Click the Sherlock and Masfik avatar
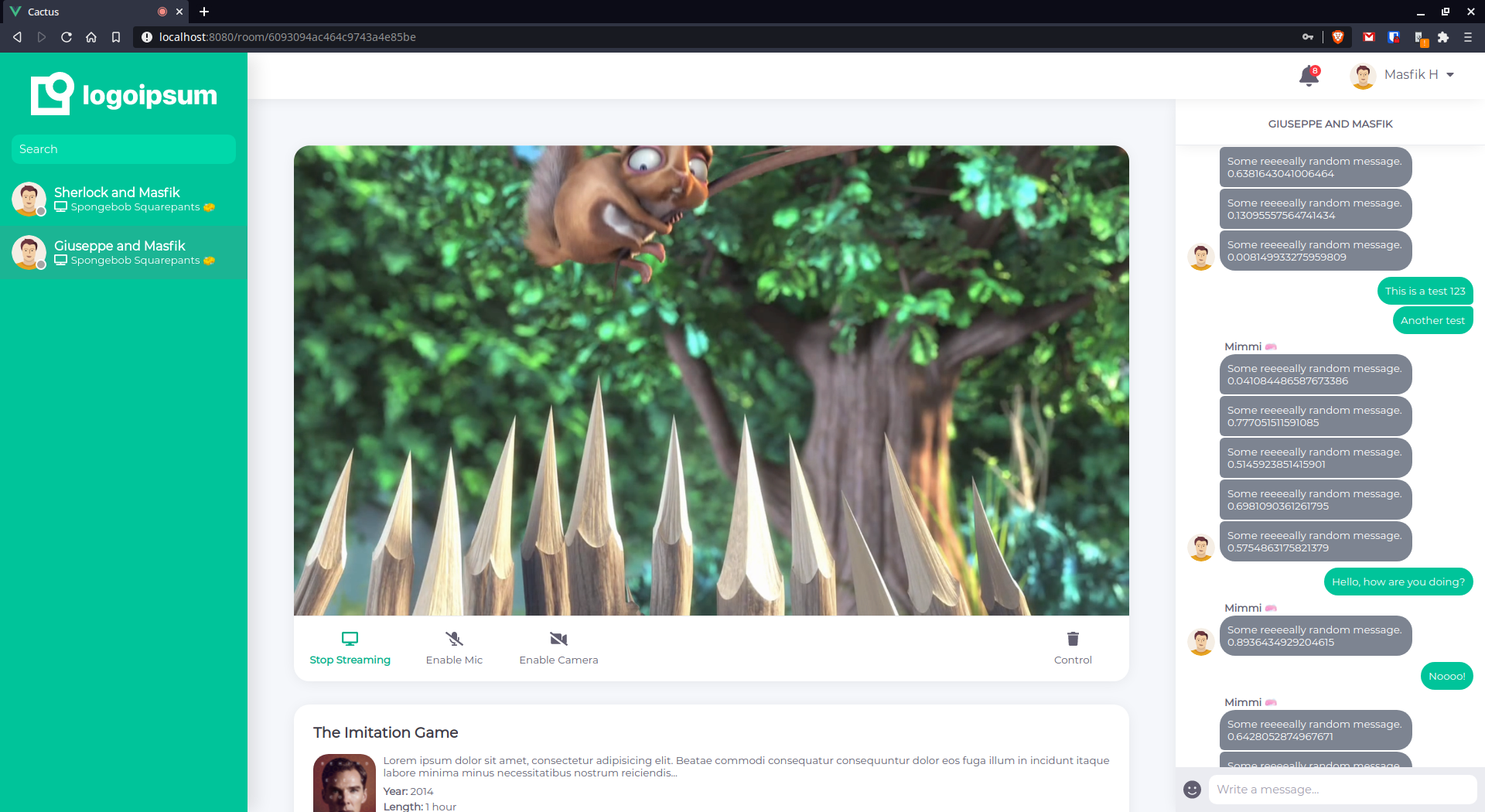The height and width of the screenshot is (812, 1485). [x=29, y=199]
